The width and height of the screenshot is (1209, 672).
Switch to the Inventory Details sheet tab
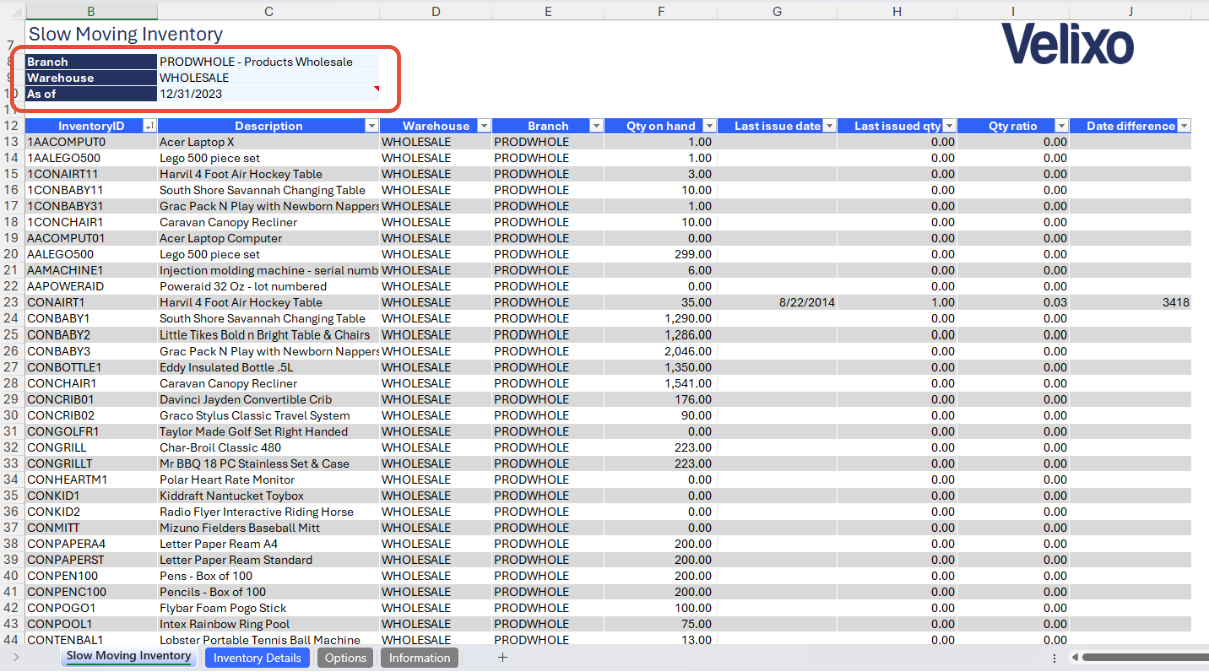pos(257,658)
